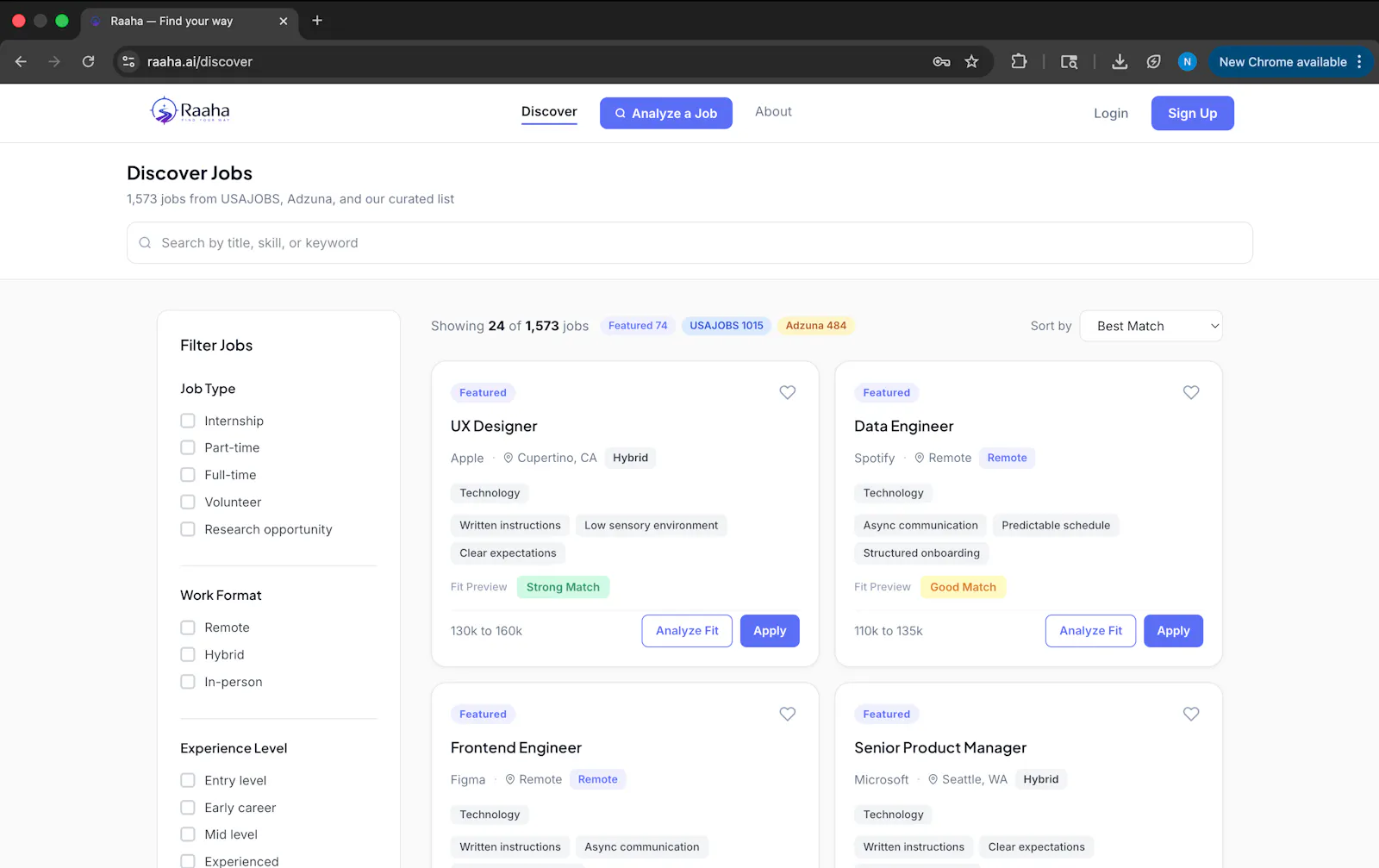Tick the Early career checkbox
The height and width of the screenshot is (868, 1379).
pyautogui.click(x=187, y=808)
